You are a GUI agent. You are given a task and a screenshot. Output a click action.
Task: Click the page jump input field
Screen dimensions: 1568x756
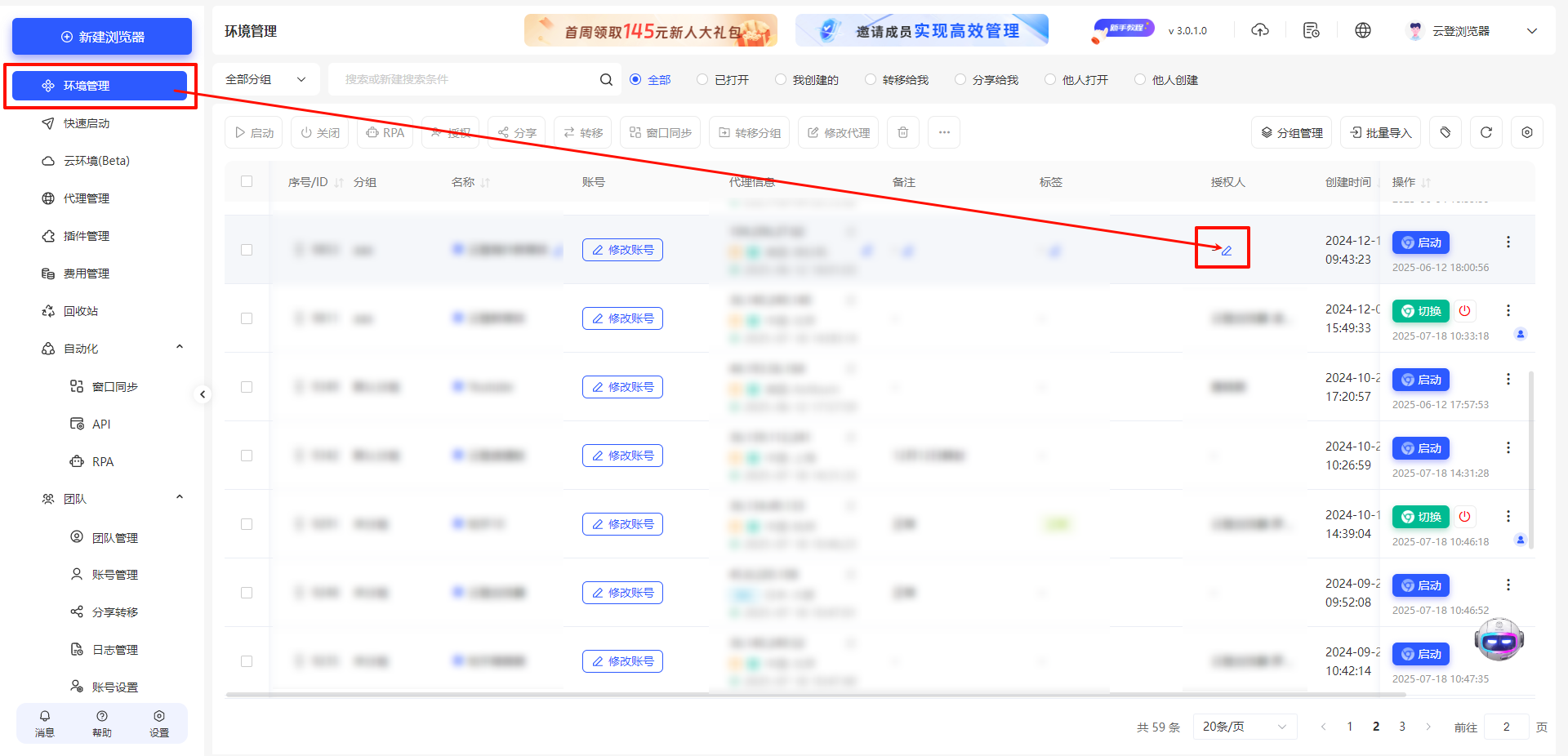[x=1506, y=727]
